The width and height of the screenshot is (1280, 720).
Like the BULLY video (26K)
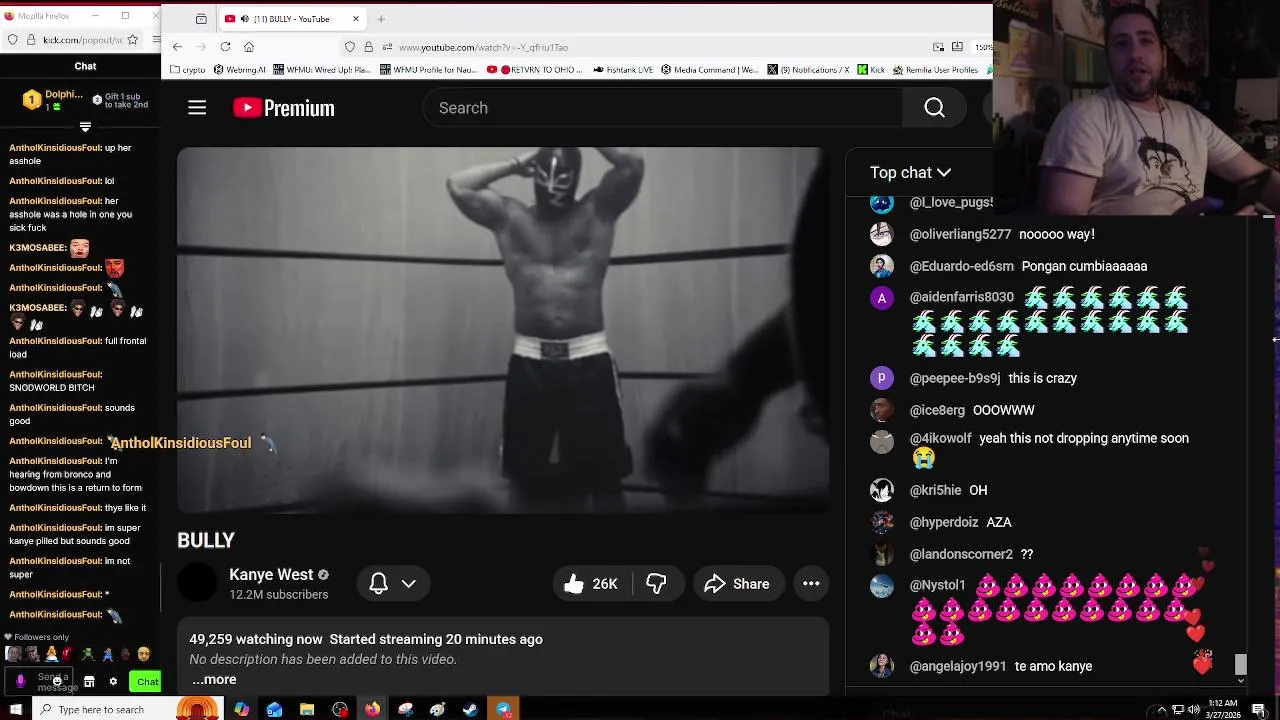coord(590,584)
